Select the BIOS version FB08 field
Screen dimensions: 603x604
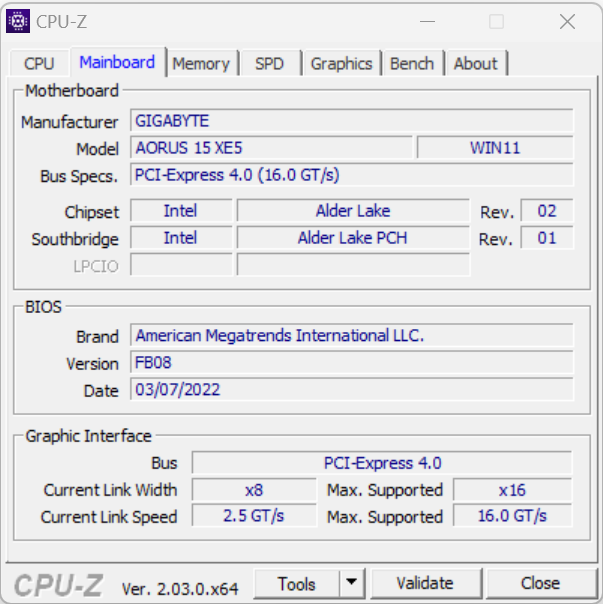tap(351, 362)
